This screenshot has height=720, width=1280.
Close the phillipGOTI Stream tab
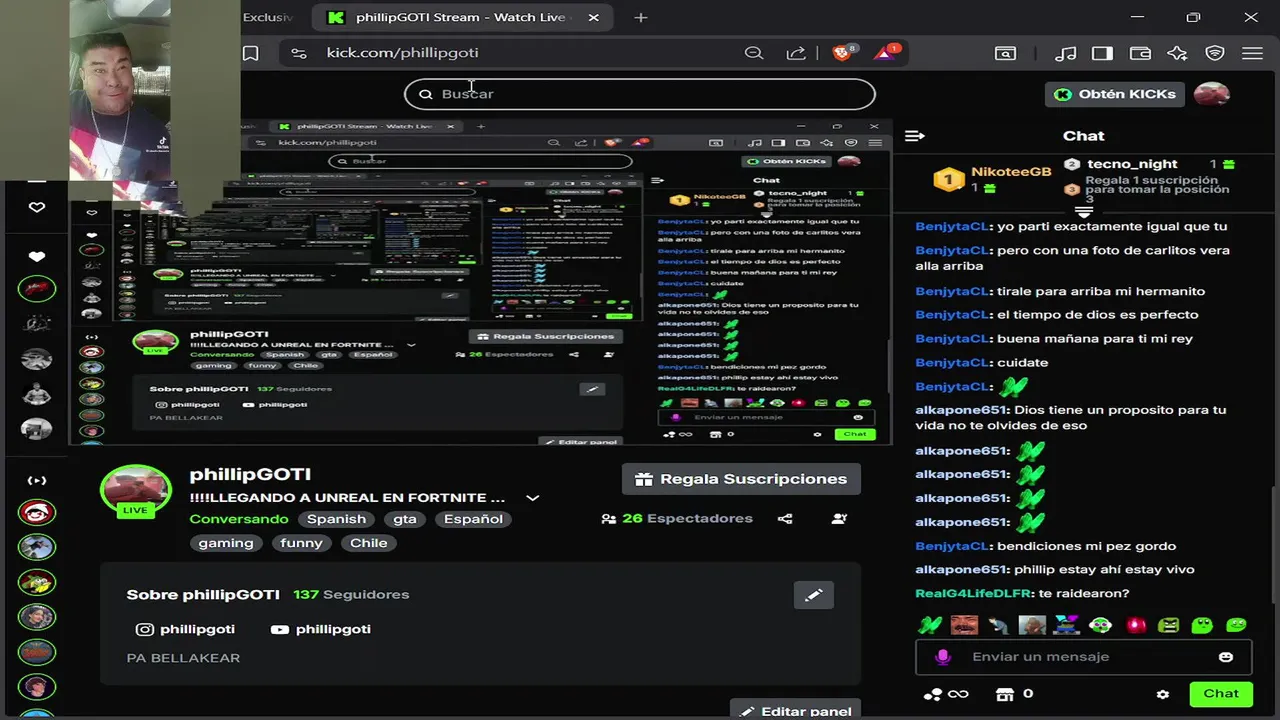593,17
